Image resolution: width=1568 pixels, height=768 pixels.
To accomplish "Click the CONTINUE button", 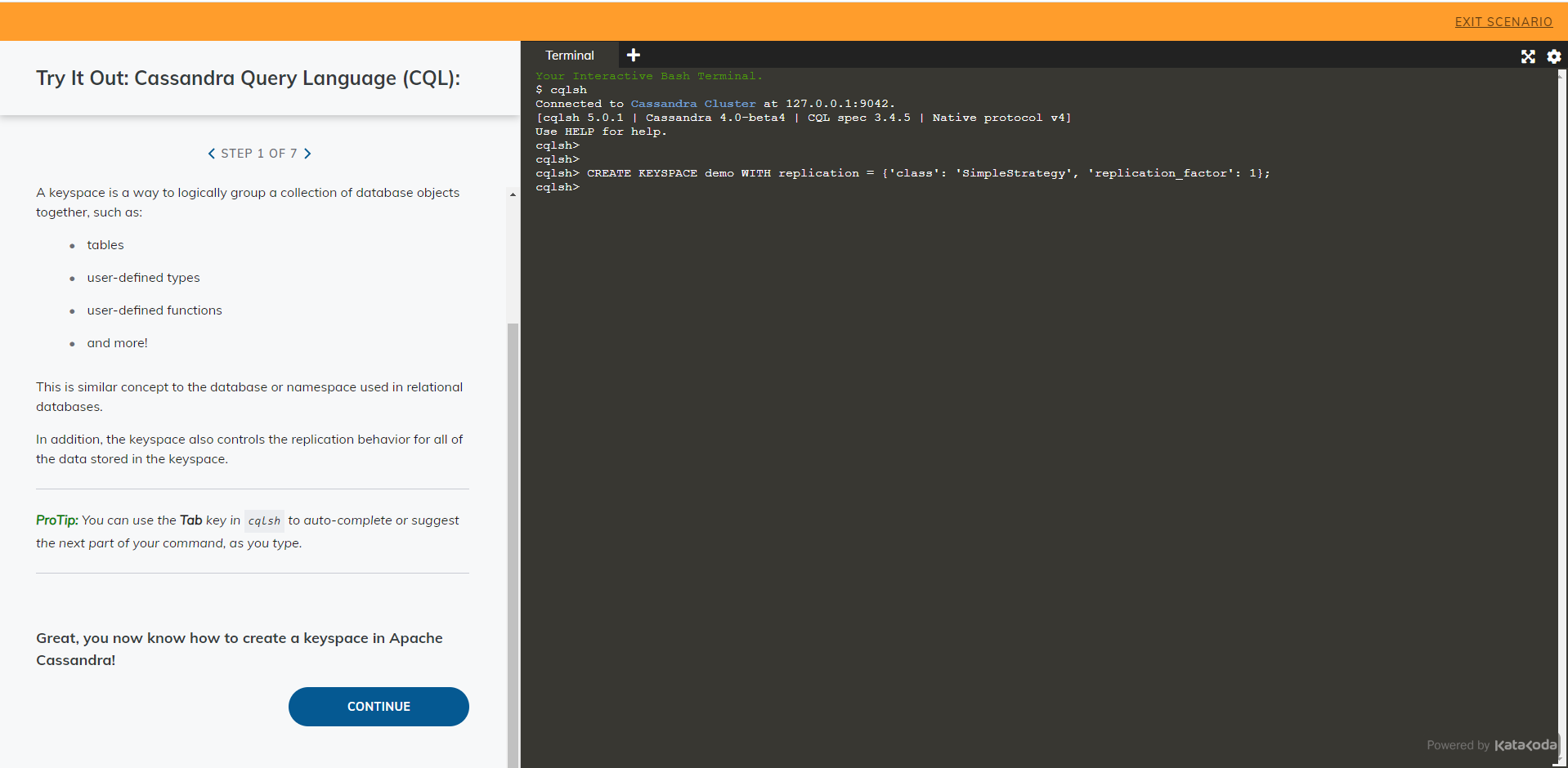I will 379,706.
